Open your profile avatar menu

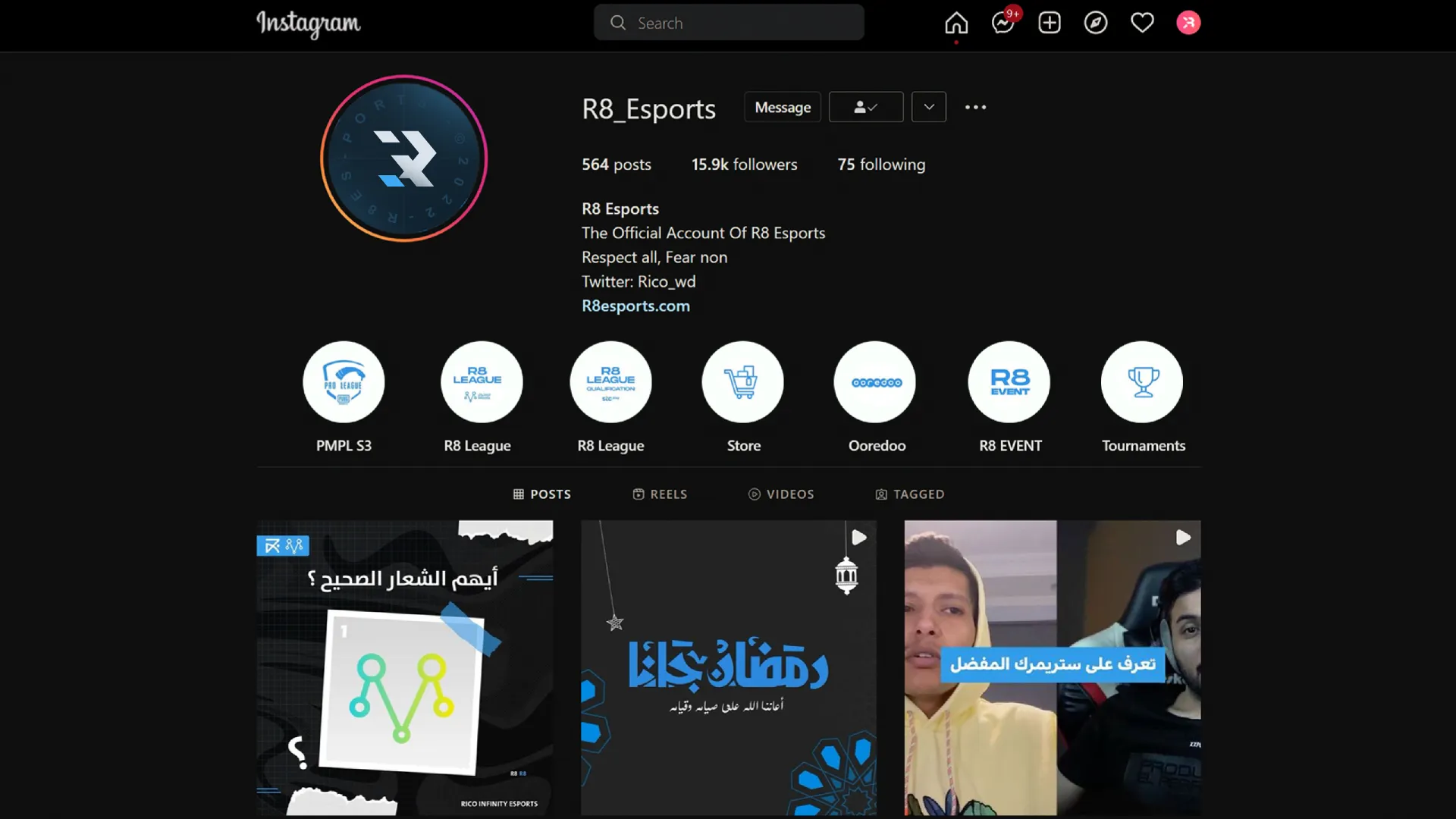1188,23
